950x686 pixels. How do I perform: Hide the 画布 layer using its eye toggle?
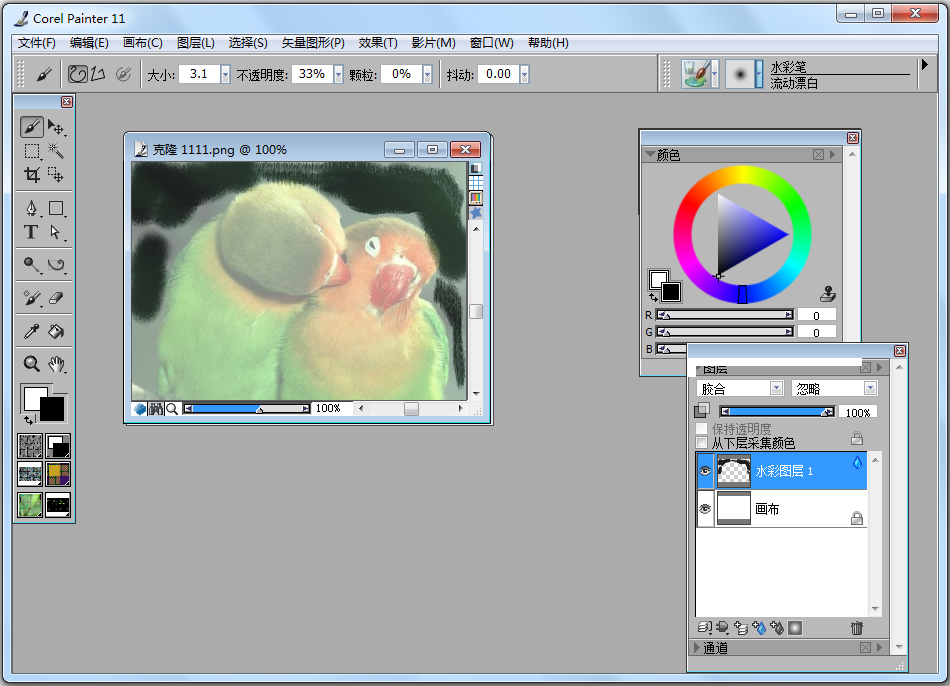tap(705, 508)
